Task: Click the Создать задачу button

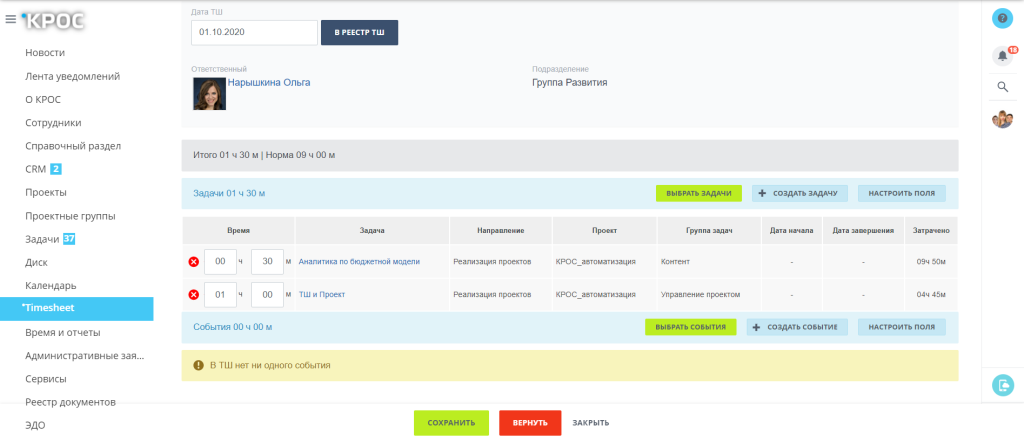Action: tap(799, 193)
